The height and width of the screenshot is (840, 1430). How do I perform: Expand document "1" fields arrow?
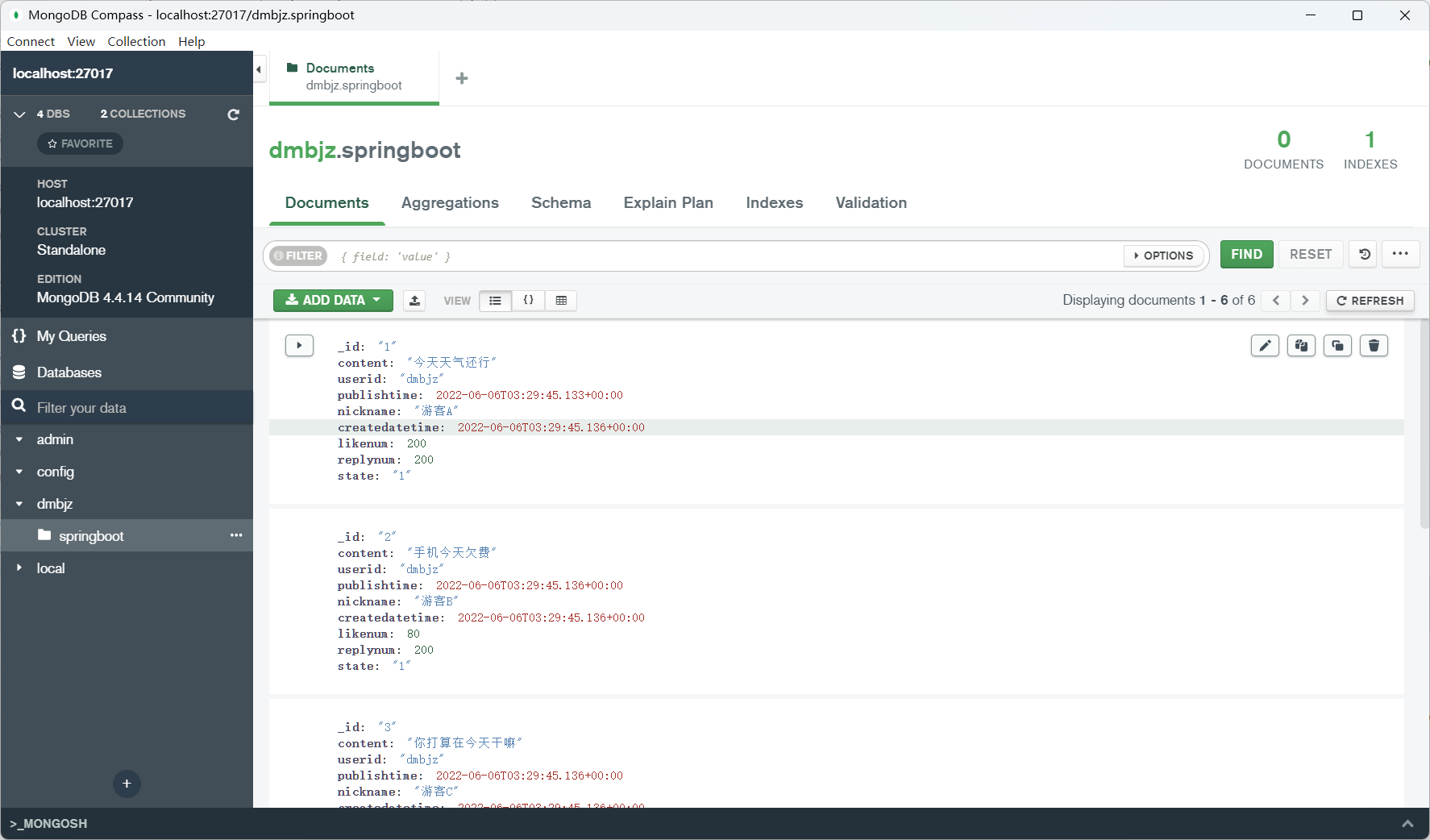299,346
